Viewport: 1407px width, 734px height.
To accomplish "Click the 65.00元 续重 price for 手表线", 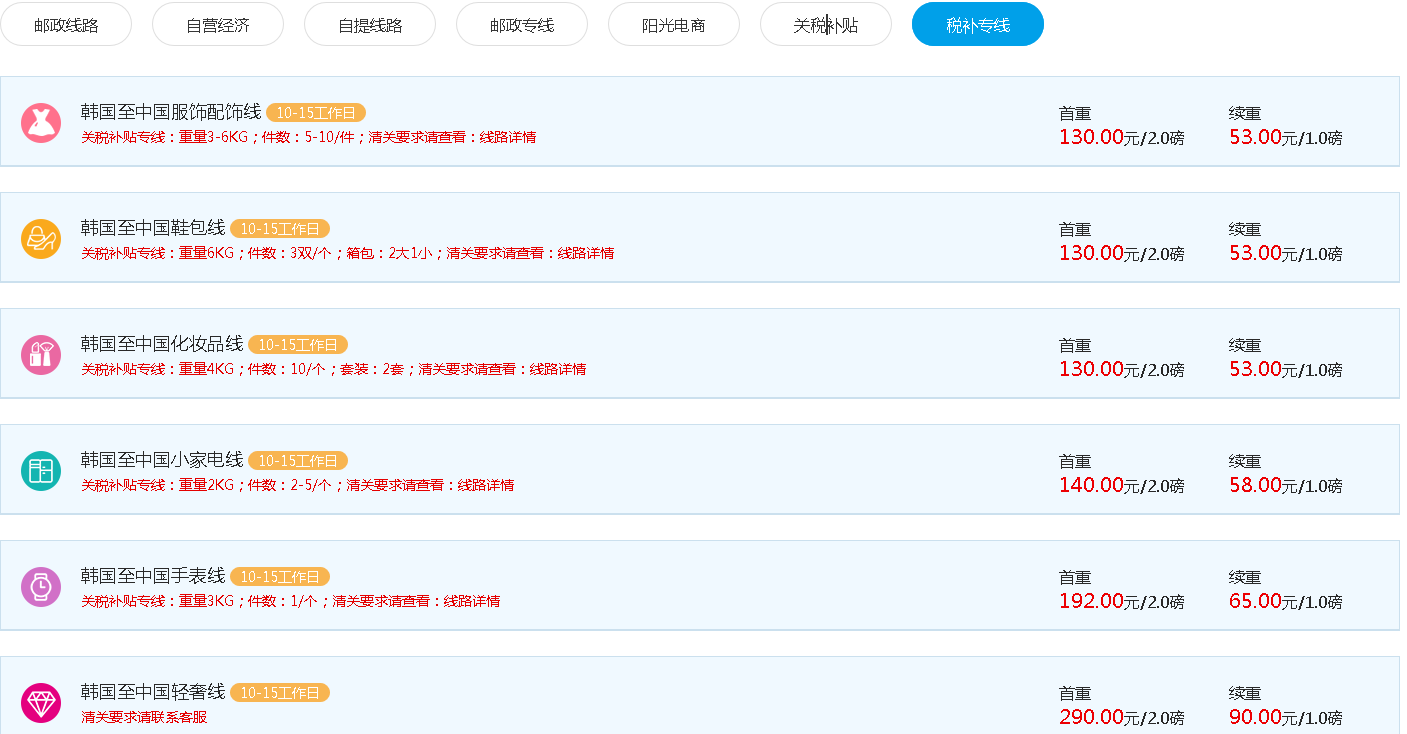I will 1264,601.
